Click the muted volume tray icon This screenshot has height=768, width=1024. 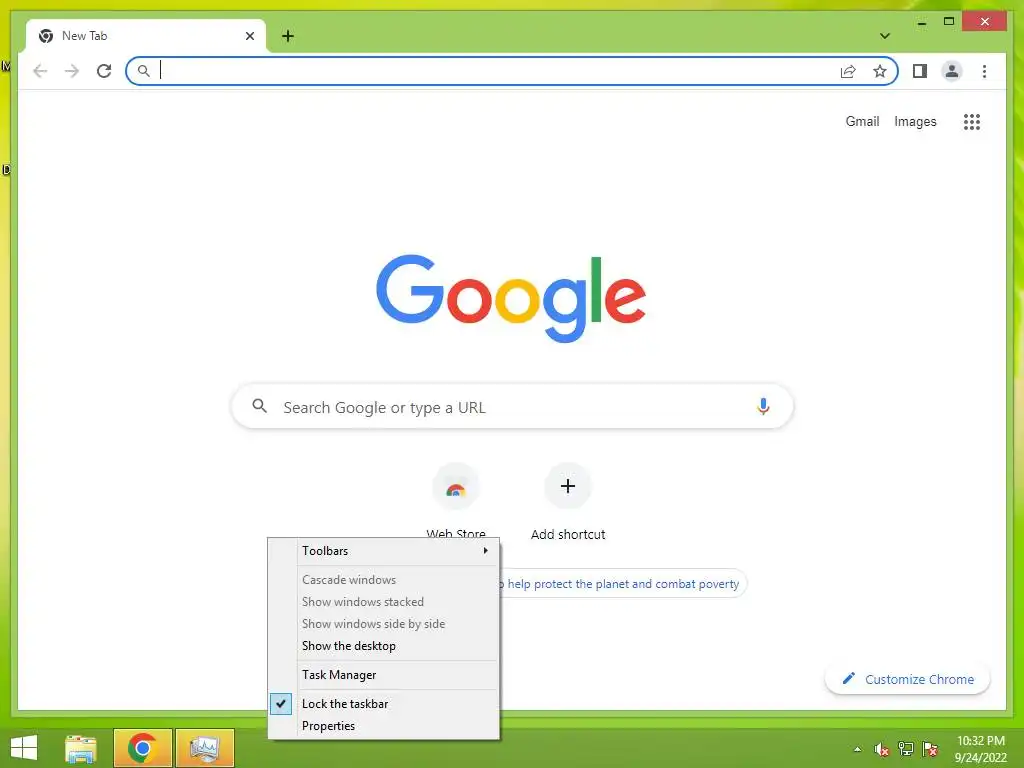(x=882, y=749)
